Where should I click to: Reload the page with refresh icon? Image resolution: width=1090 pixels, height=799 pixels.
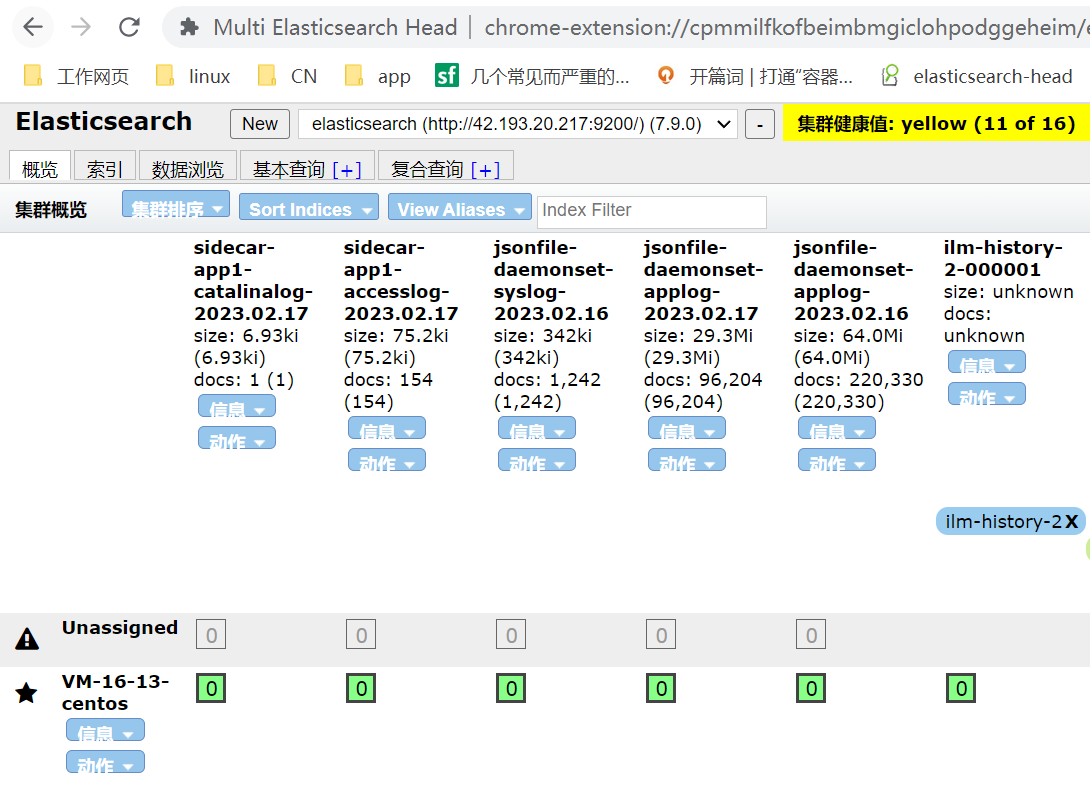(129, 27)
